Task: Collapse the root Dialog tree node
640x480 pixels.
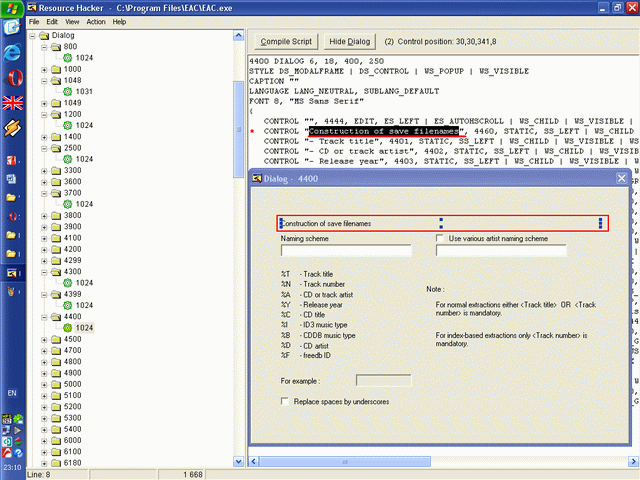Action: click(32, 36)
